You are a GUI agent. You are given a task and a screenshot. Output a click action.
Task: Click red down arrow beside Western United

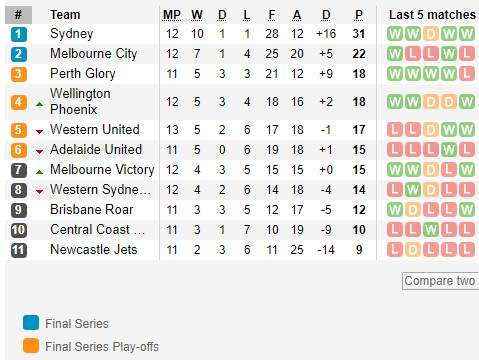click(39, 132)
